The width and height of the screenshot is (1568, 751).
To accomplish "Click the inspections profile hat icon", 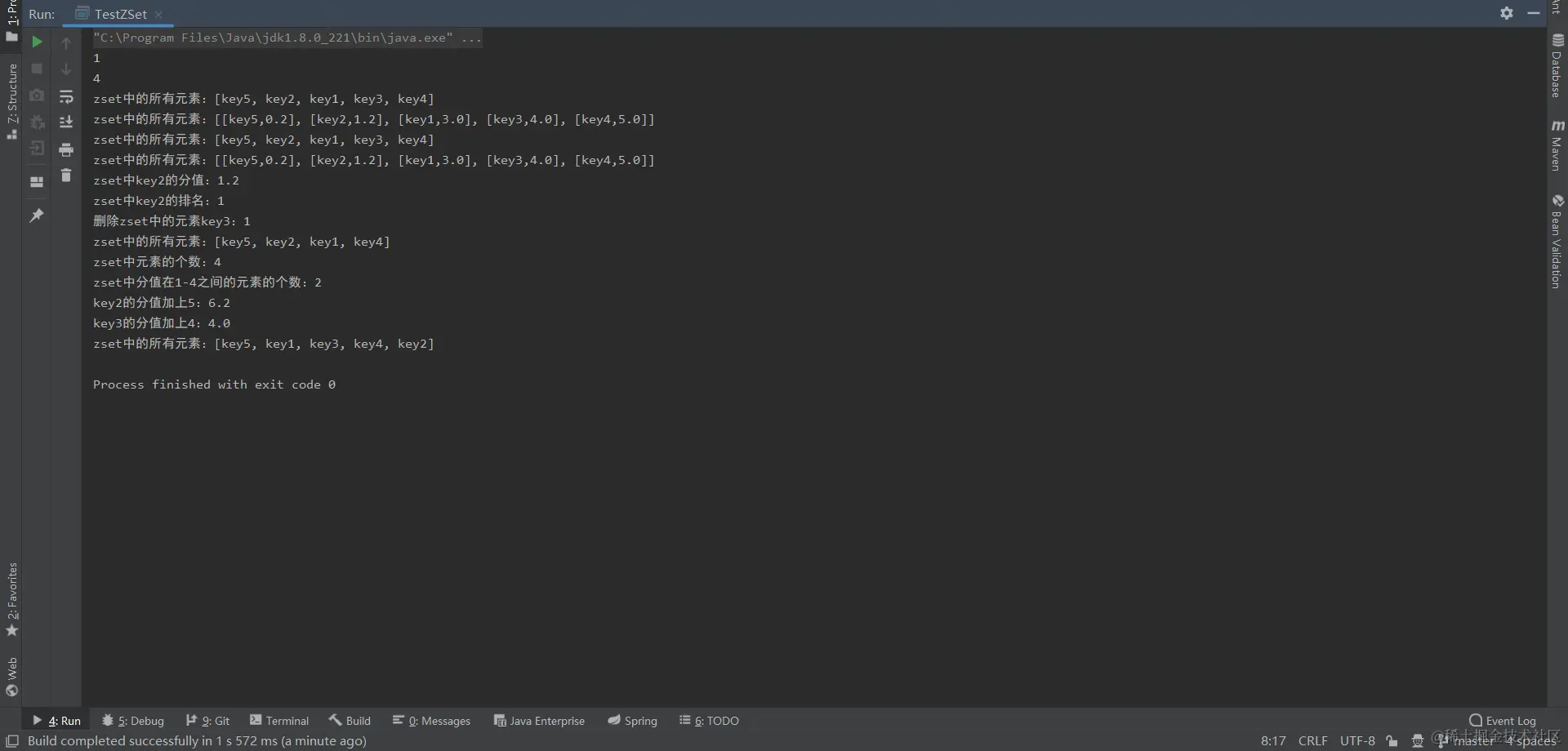I will pos(1418,741).
